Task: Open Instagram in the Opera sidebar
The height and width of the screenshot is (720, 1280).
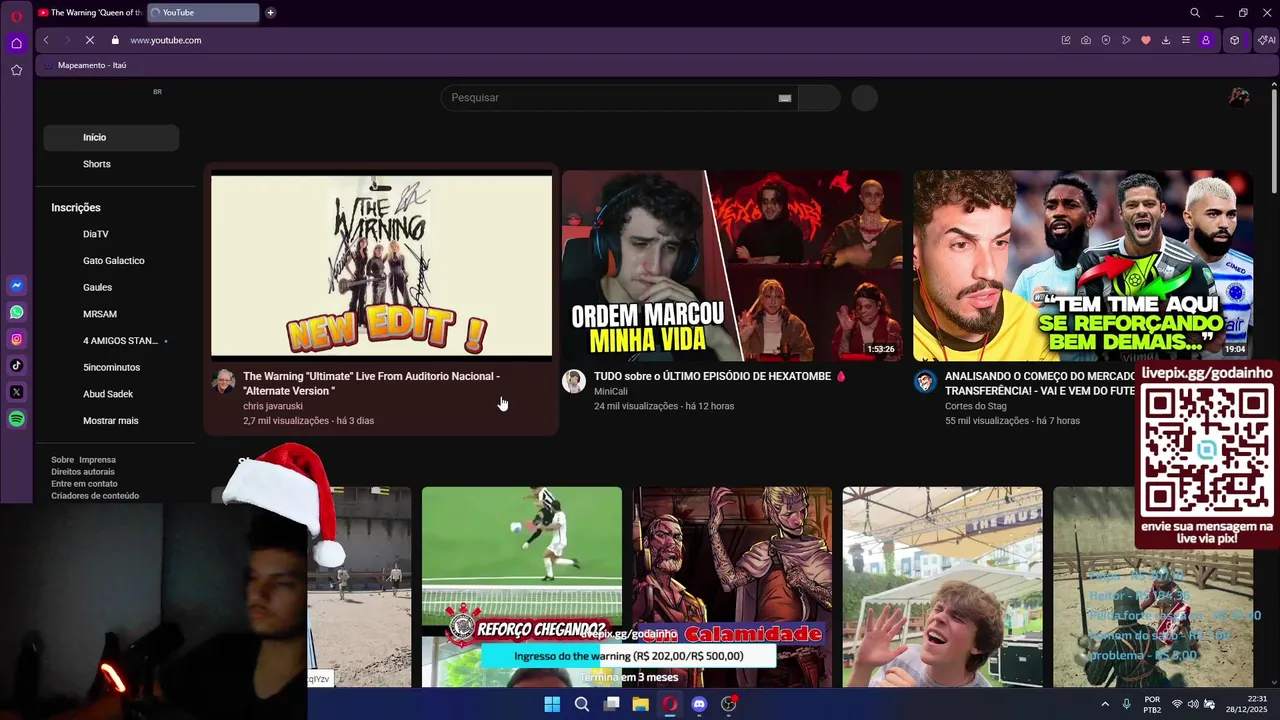Action: 16,339
